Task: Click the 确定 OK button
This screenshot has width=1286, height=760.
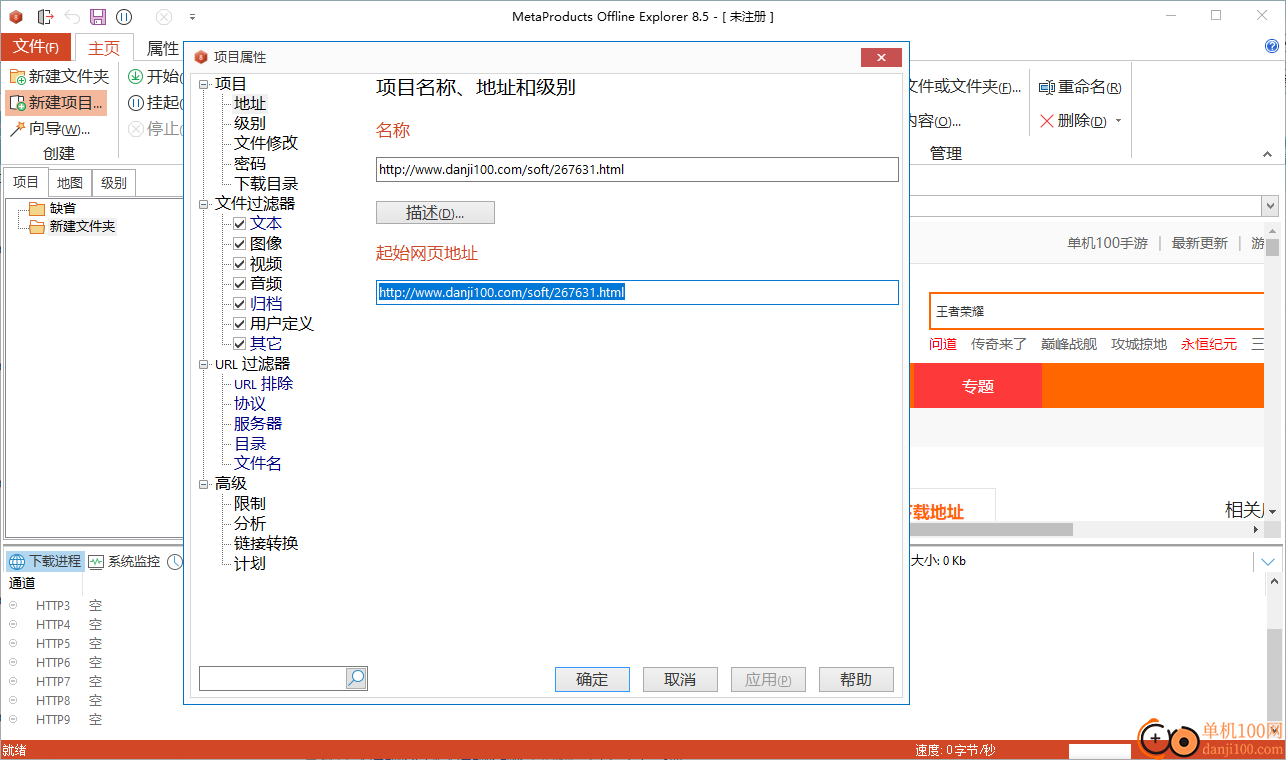Action: 592,680
